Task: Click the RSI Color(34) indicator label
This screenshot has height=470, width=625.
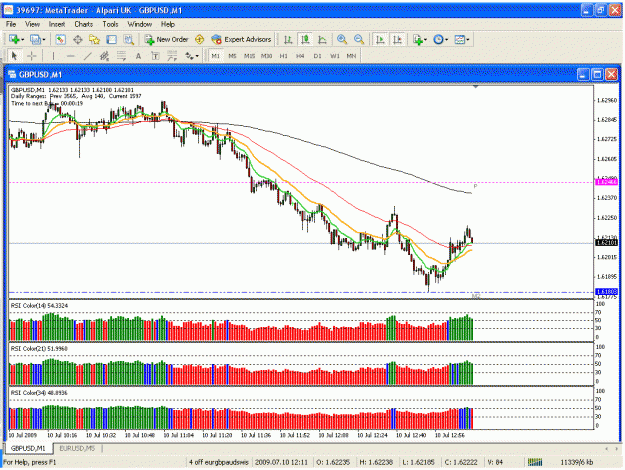Action: 39,393
